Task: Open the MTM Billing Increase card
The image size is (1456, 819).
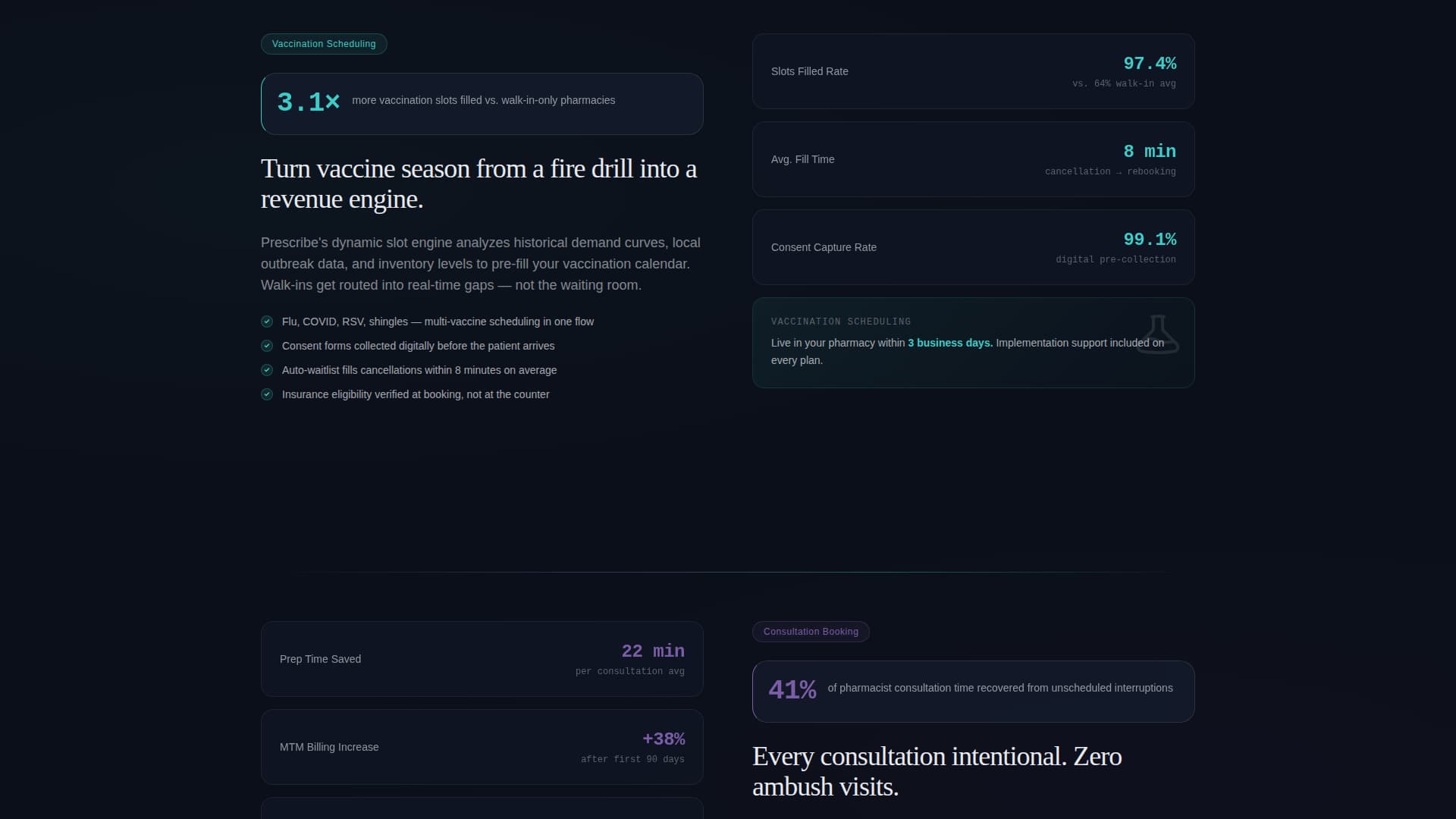Action: [482, 747]
